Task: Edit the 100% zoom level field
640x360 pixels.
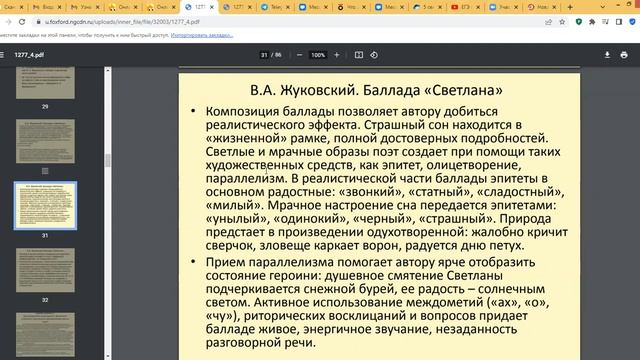Action: 318,55
